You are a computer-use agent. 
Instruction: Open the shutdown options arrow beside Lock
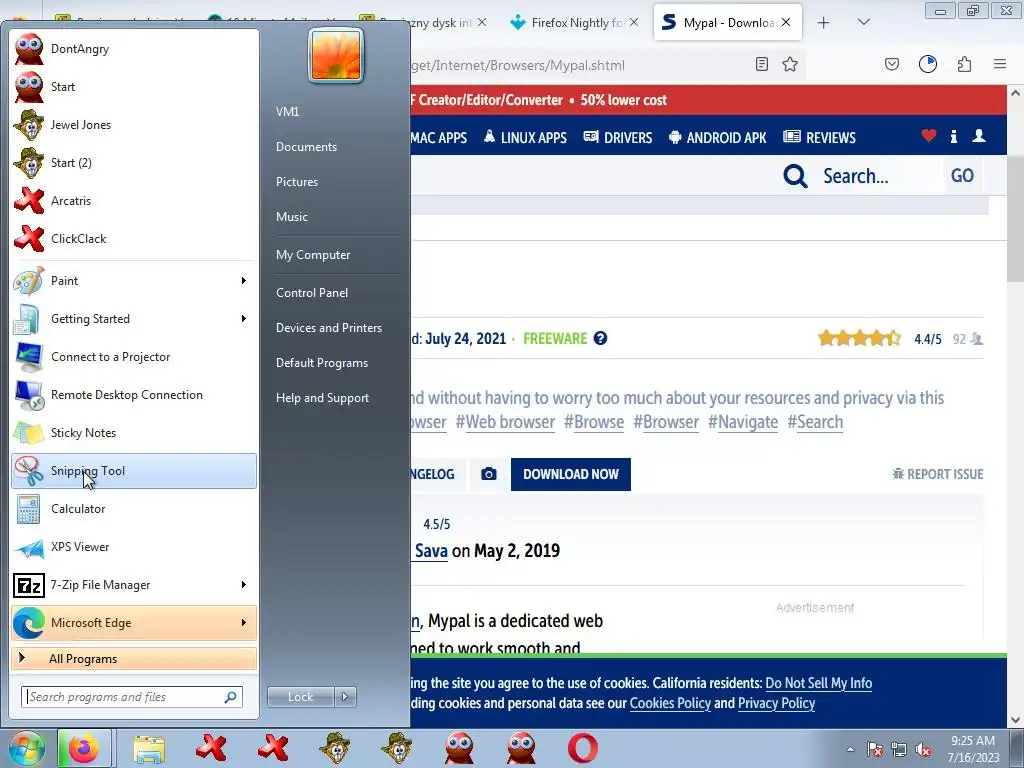[x=345, y=697]
